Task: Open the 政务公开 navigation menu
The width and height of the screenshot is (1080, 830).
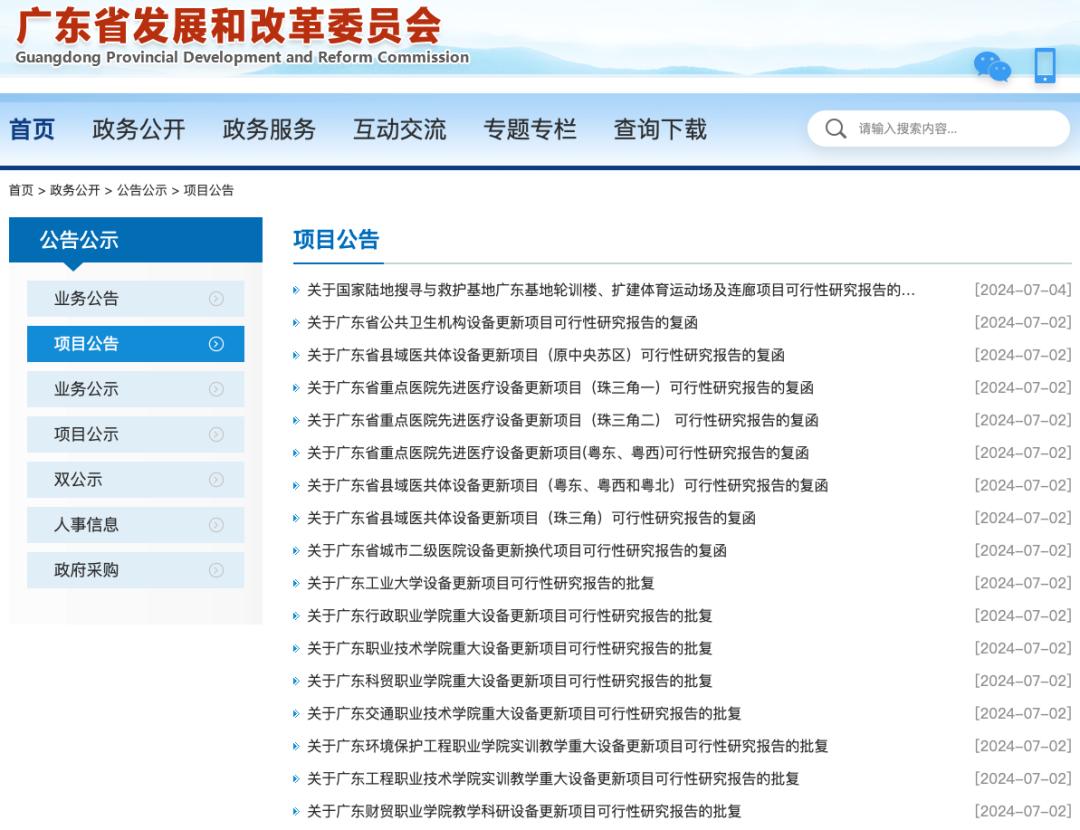Action: tap(139, 129)
